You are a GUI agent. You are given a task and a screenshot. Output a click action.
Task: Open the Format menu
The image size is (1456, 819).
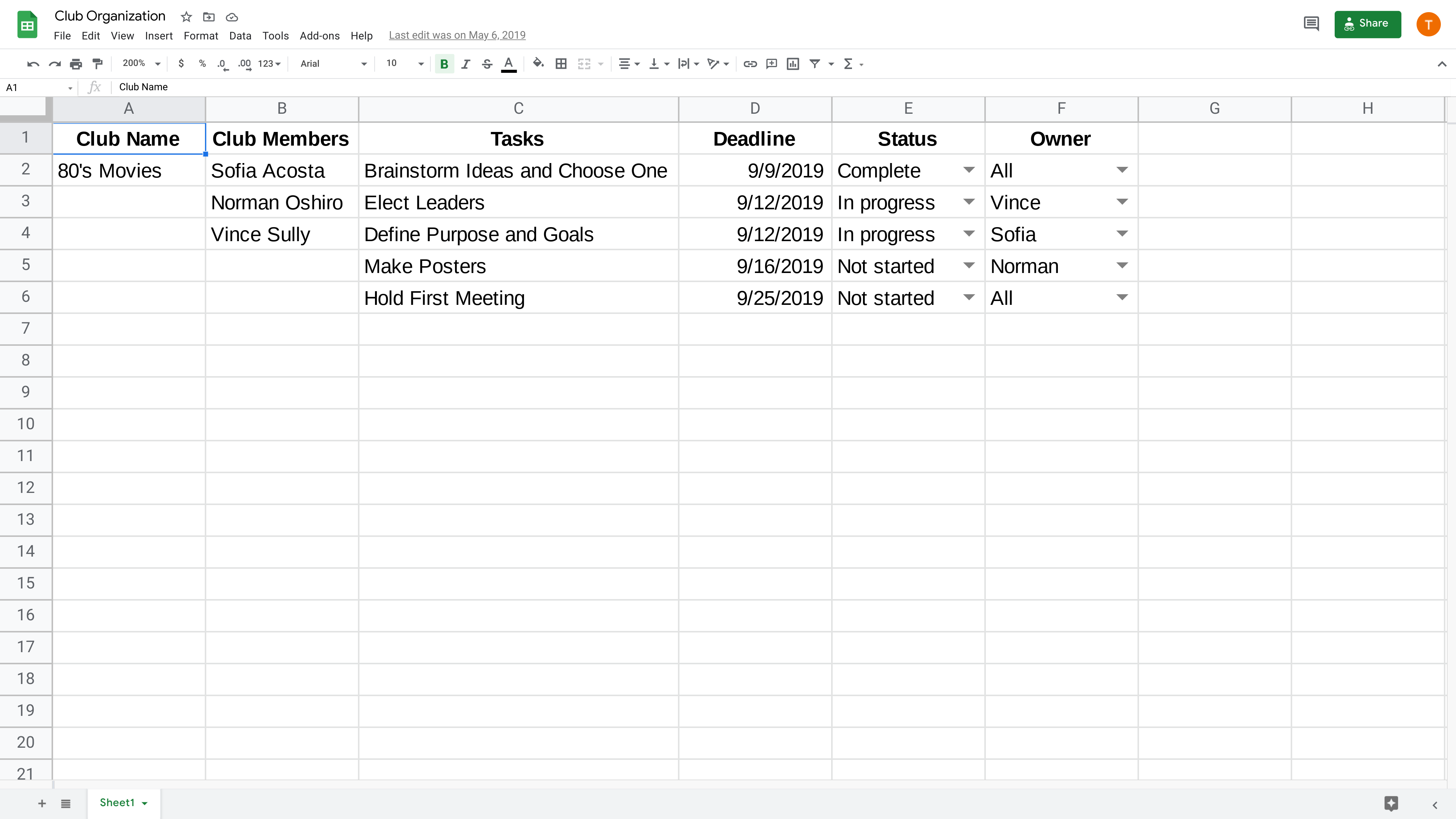201,36
